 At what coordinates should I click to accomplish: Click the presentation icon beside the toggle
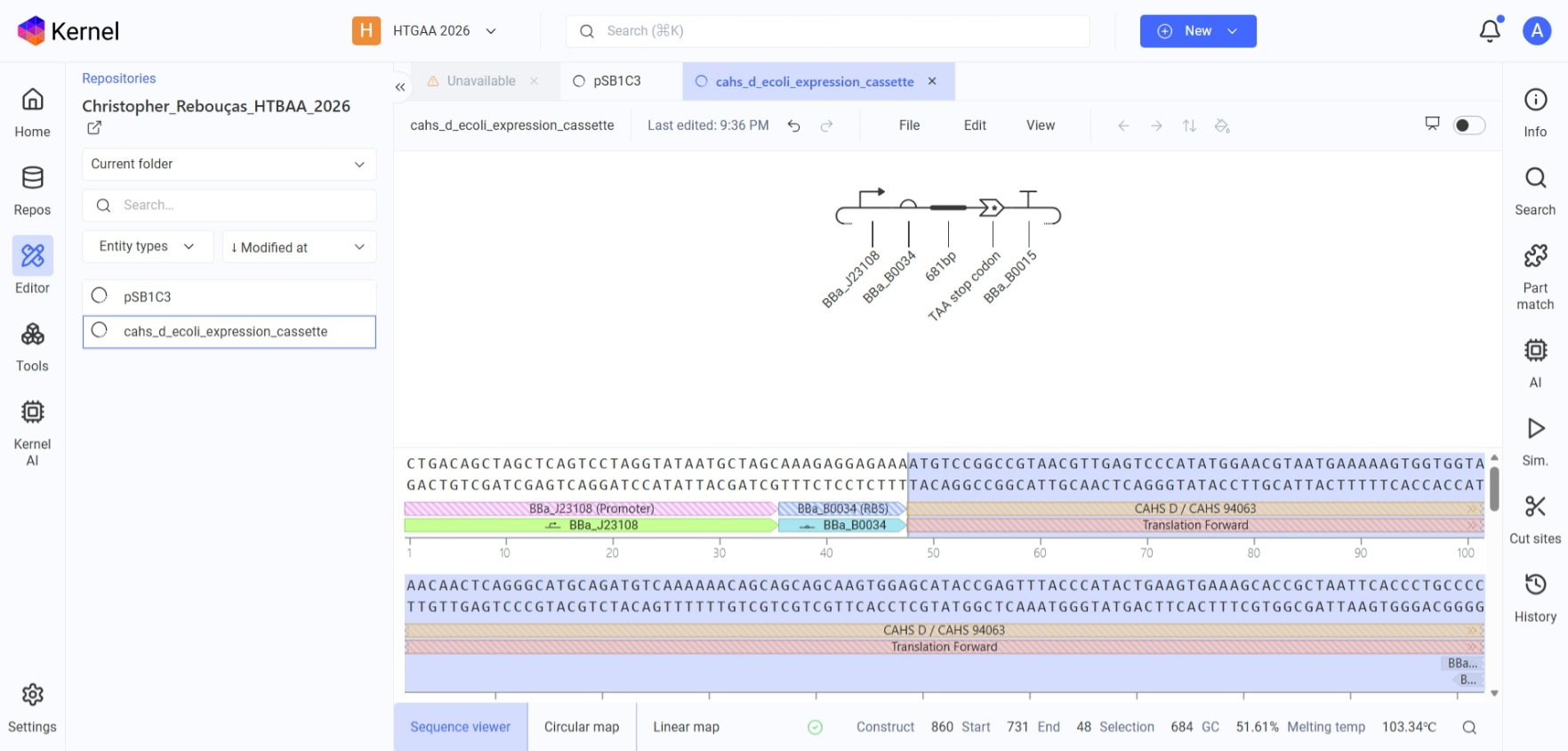1432,124
